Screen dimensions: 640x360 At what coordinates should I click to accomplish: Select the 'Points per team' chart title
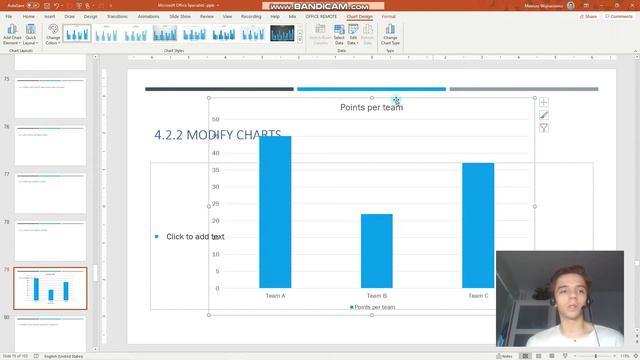(371, 107)
